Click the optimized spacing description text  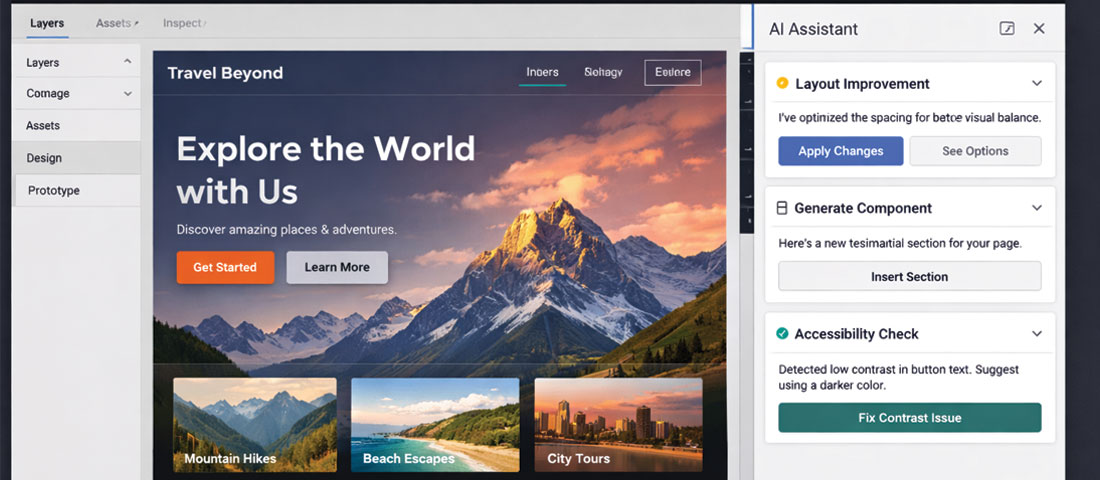click(x=910, y=118)
